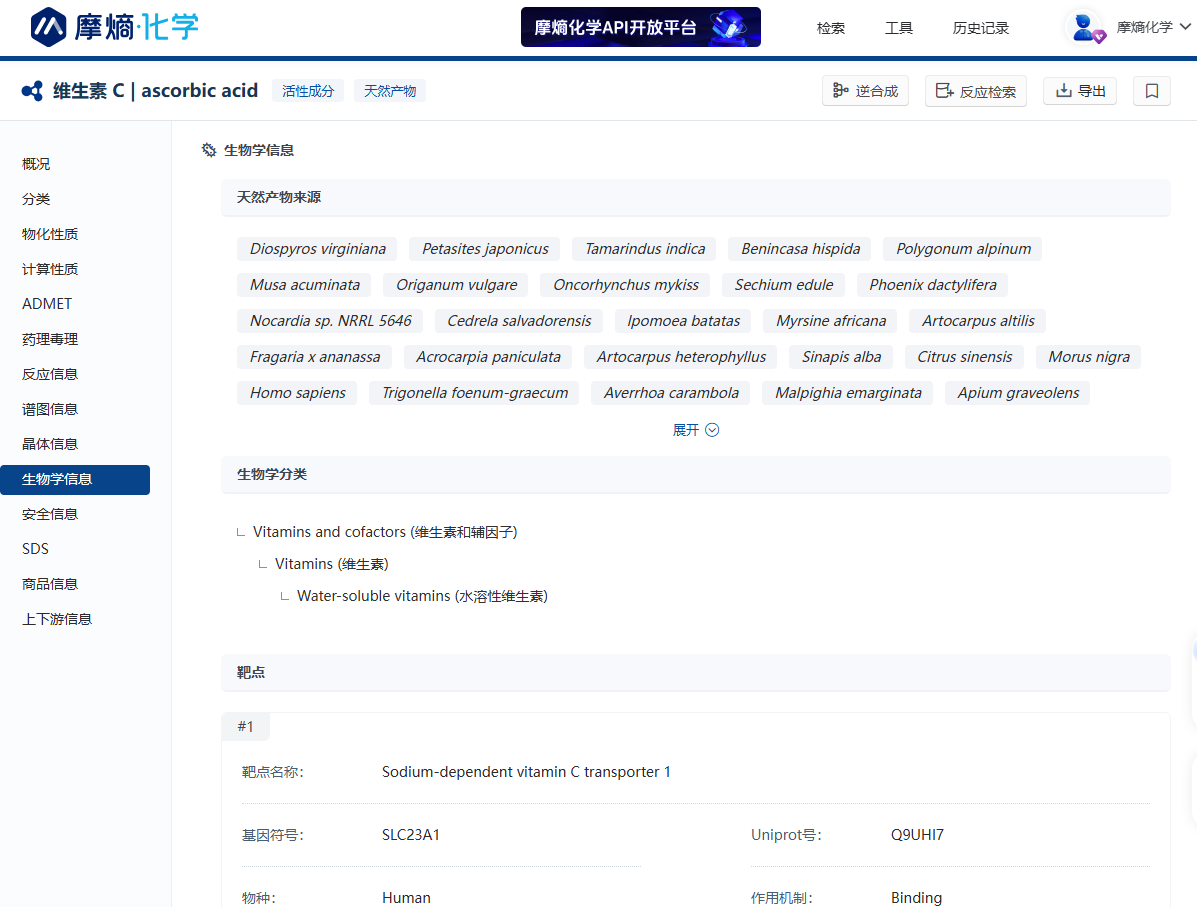Screen dimensions: 1197x907
Task: Open the 检索 menu
Action: pyautogui.click(x=830, y=28)
